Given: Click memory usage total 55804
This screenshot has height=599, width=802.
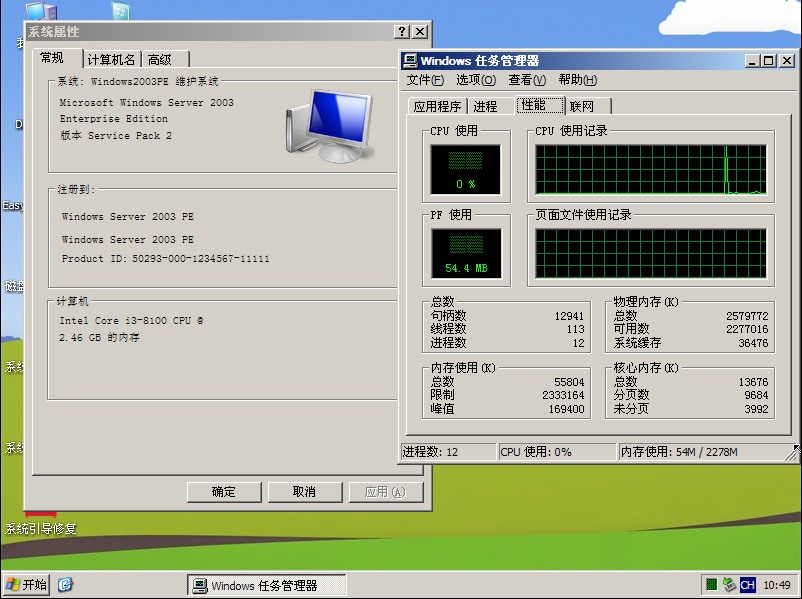Looking at the screenshot, I should coord(569,382).
